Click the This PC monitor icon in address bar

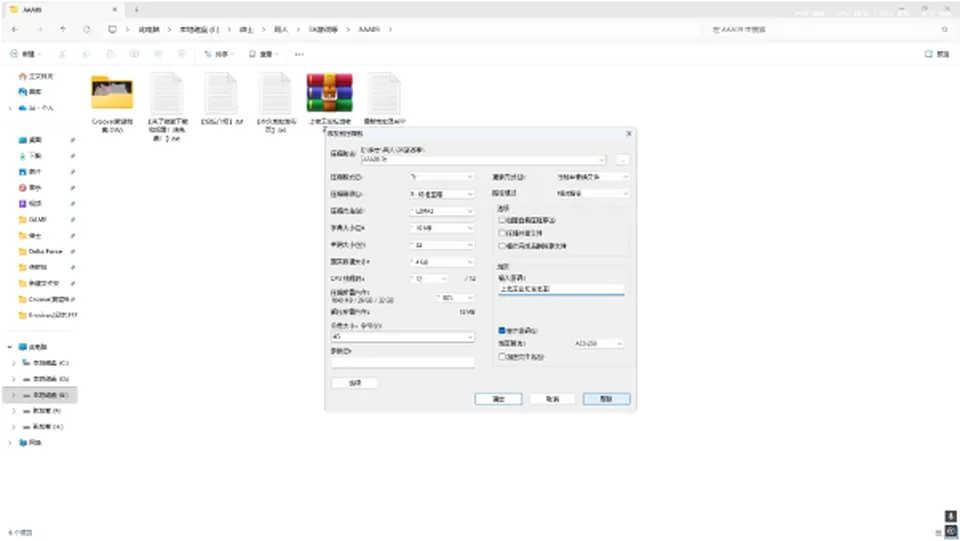point(112,29)
